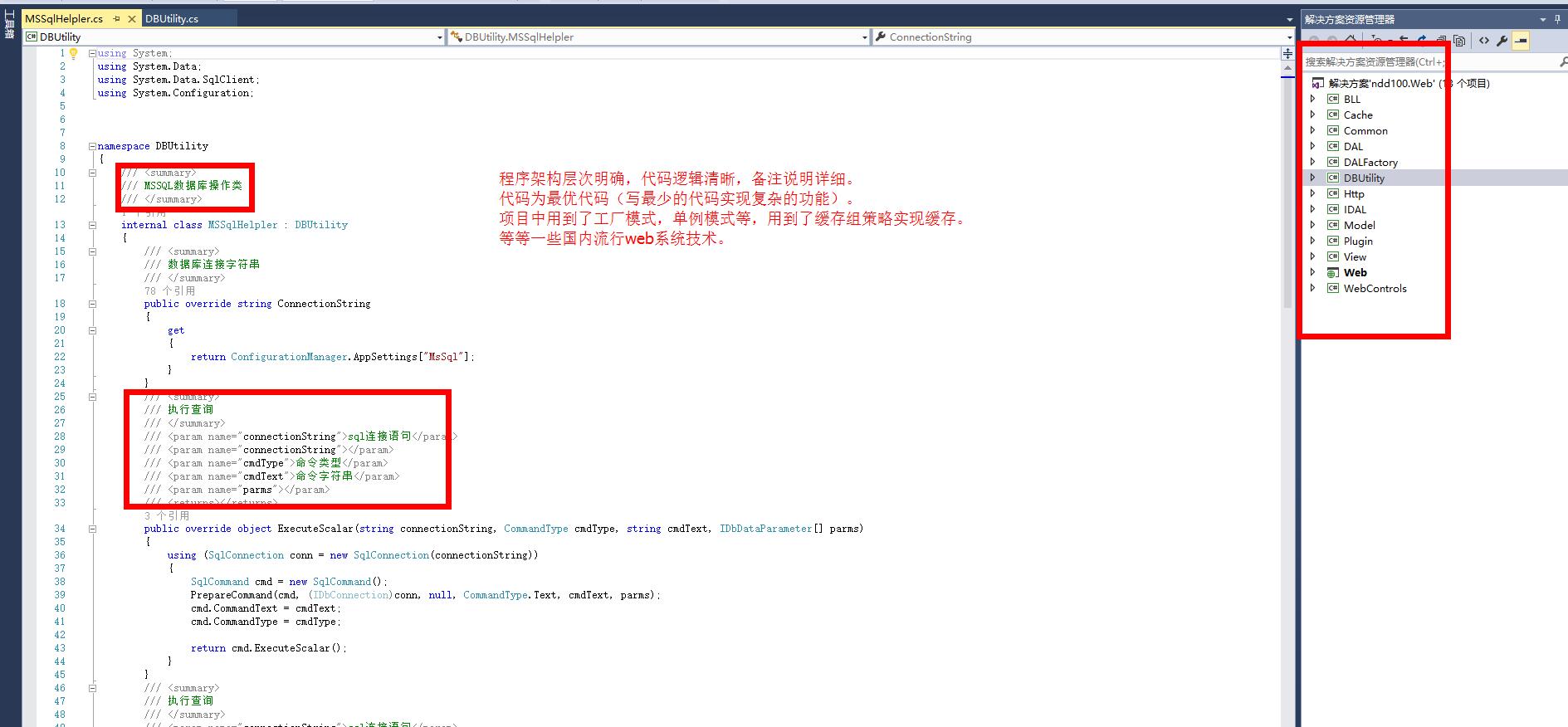The height and width of the screenshot is (727, 1568).
Task: Click the C# icon in the DBUtility project combo
Action: [x=32, y=37]
